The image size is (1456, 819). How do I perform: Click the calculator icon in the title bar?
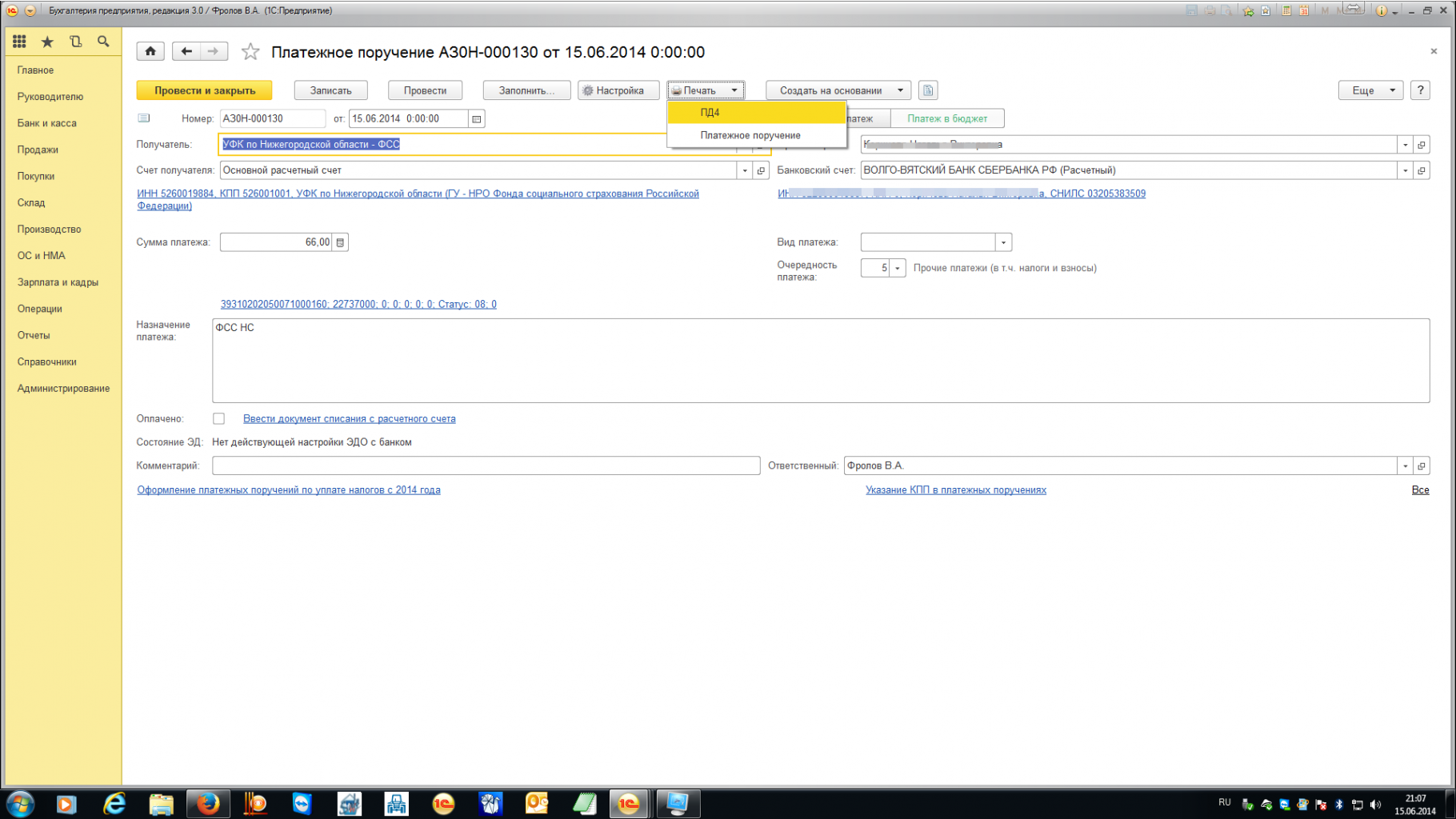pos(1286,10)
